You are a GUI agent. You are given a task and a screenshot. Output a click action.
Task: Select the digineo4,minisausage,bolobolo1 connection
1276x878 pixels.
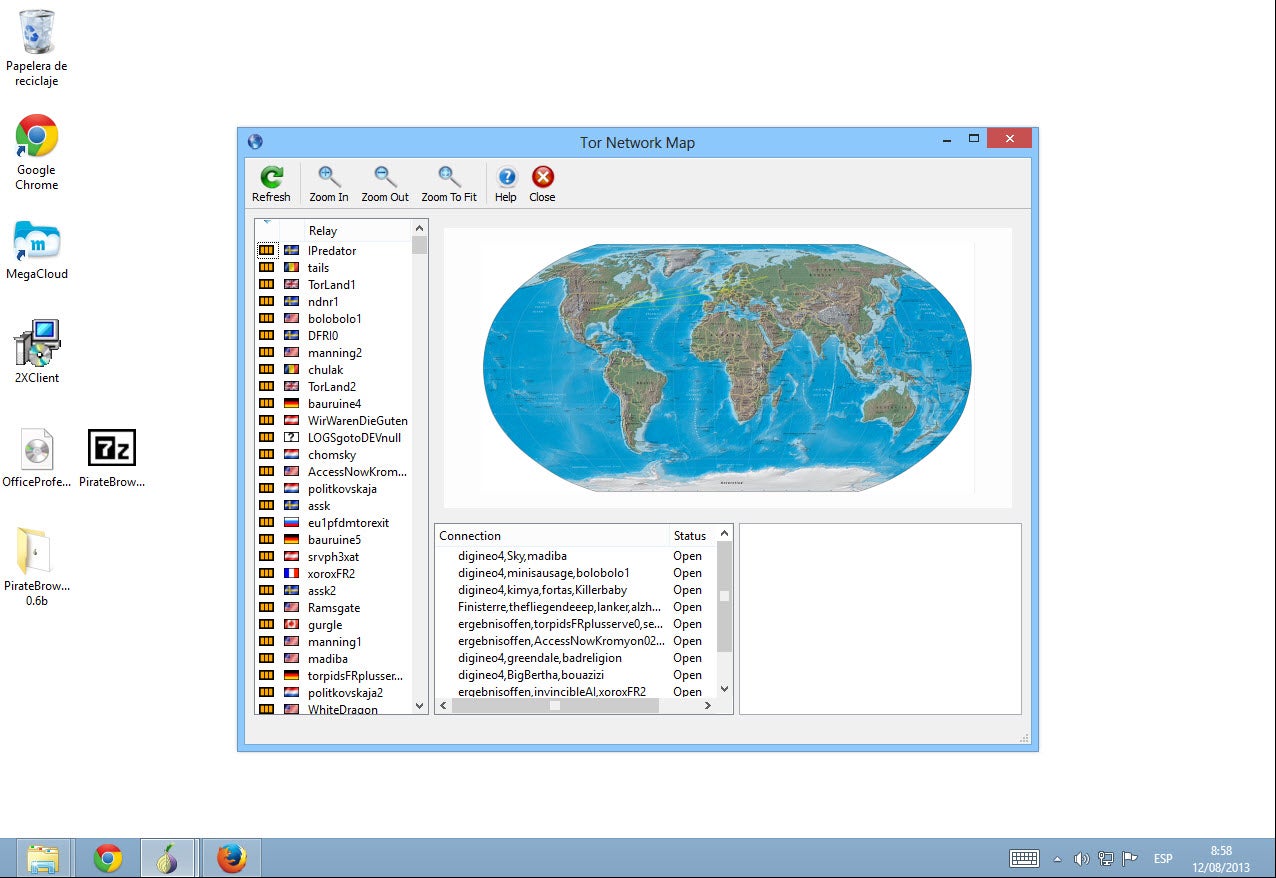point(544,573)
